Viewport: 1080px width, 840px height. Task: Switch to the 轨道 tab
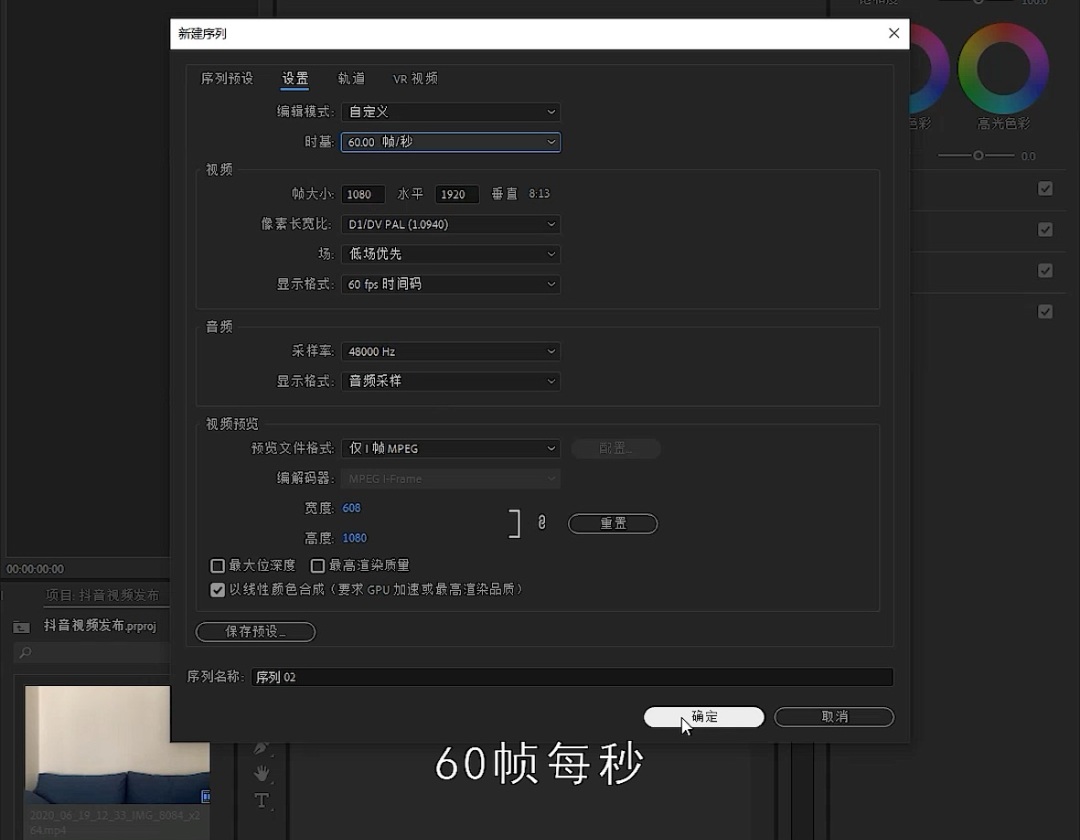[351, 77]
